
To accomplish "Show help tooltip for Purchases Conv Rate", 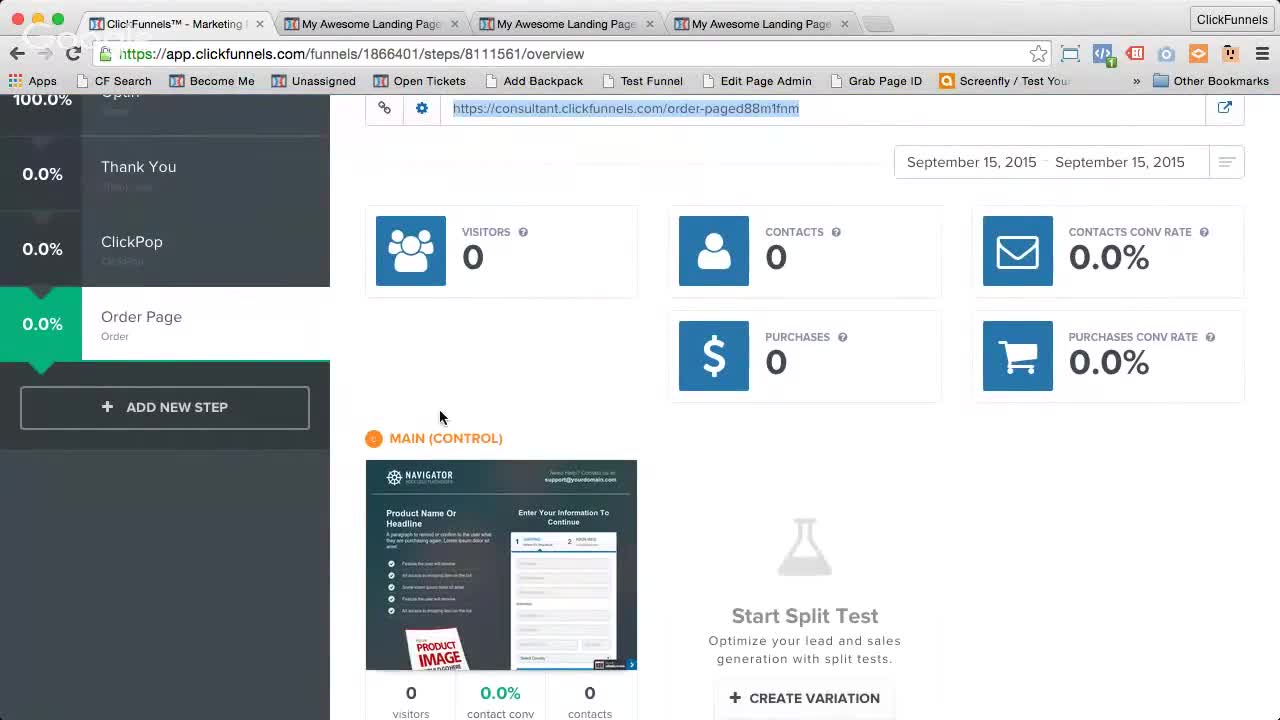I will (1210, 337).
